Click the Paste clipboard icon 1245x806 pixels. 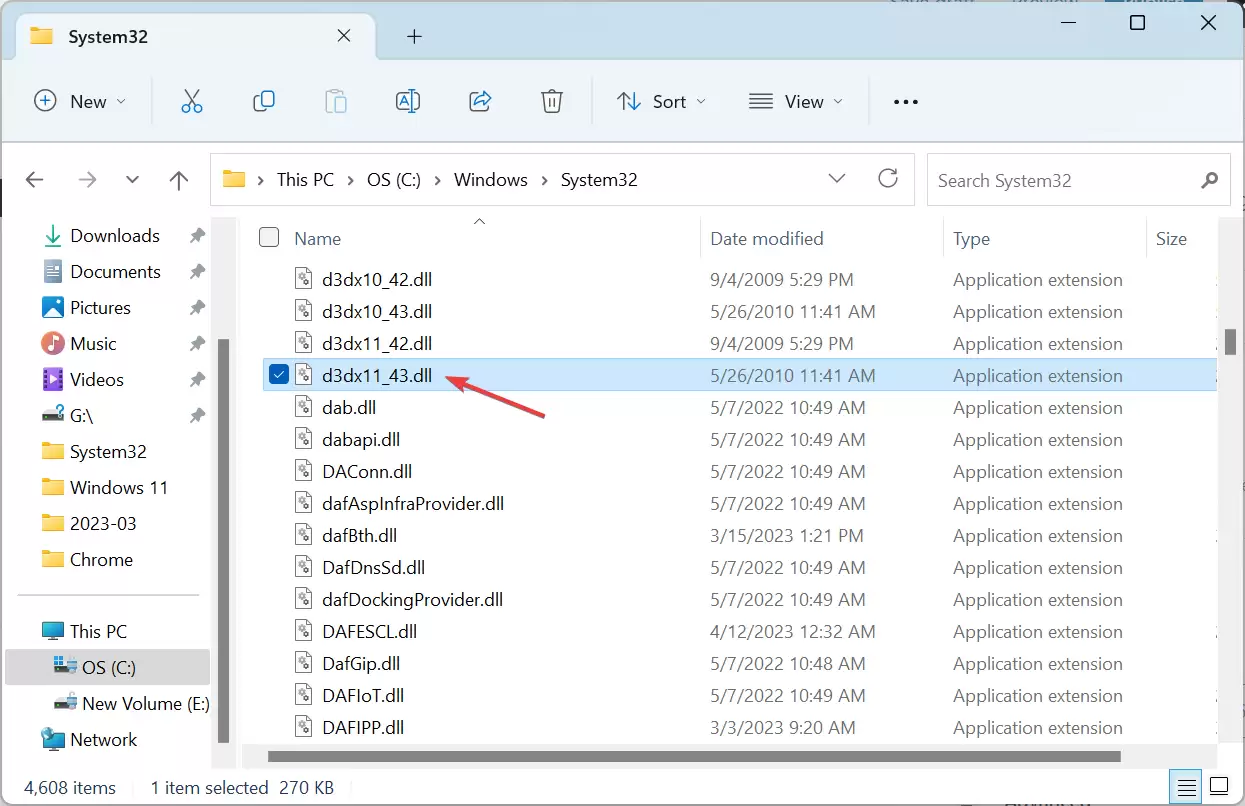coord(336,101)
